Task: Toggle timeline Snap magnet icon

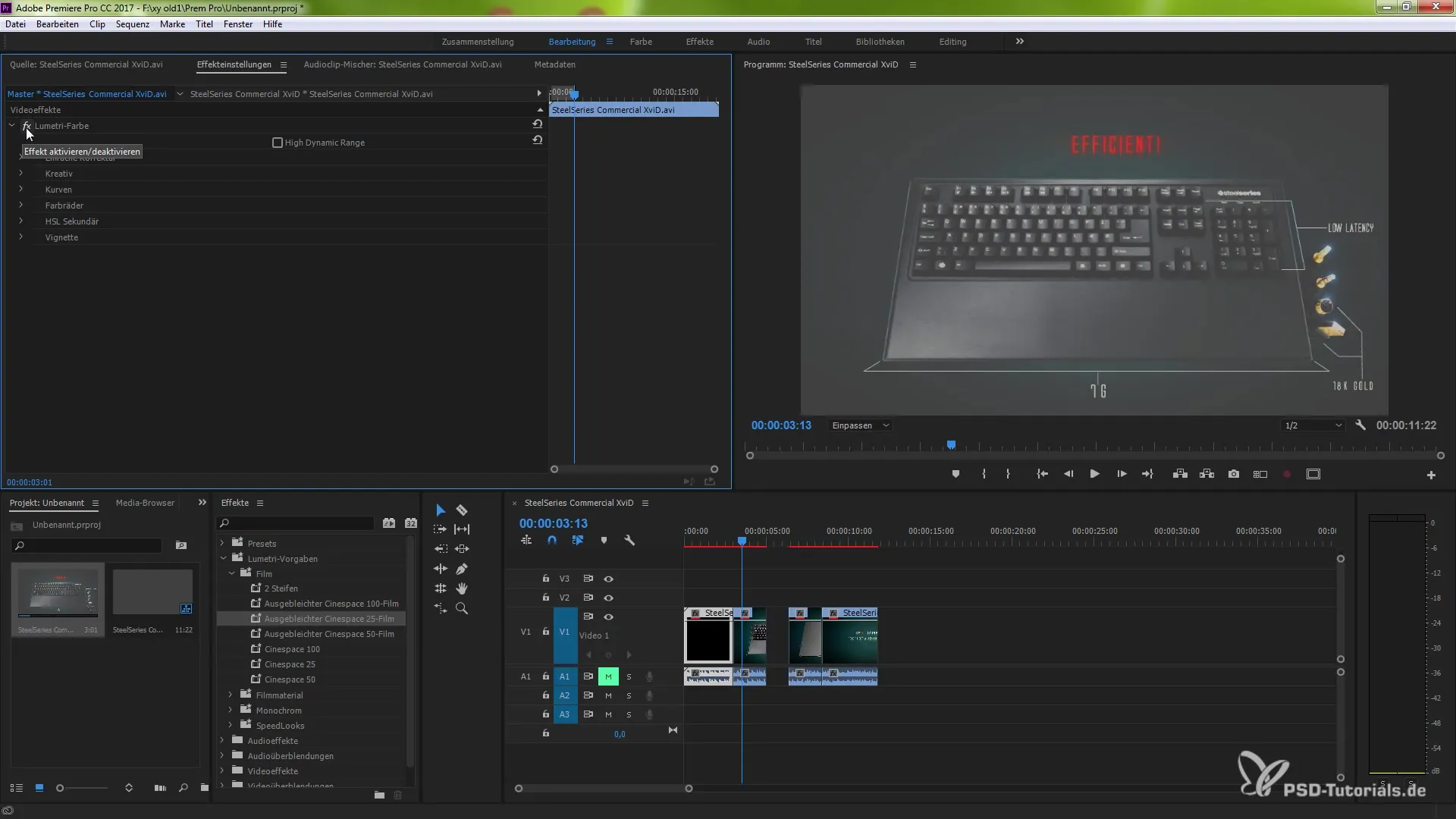Action: click(552, 541)
